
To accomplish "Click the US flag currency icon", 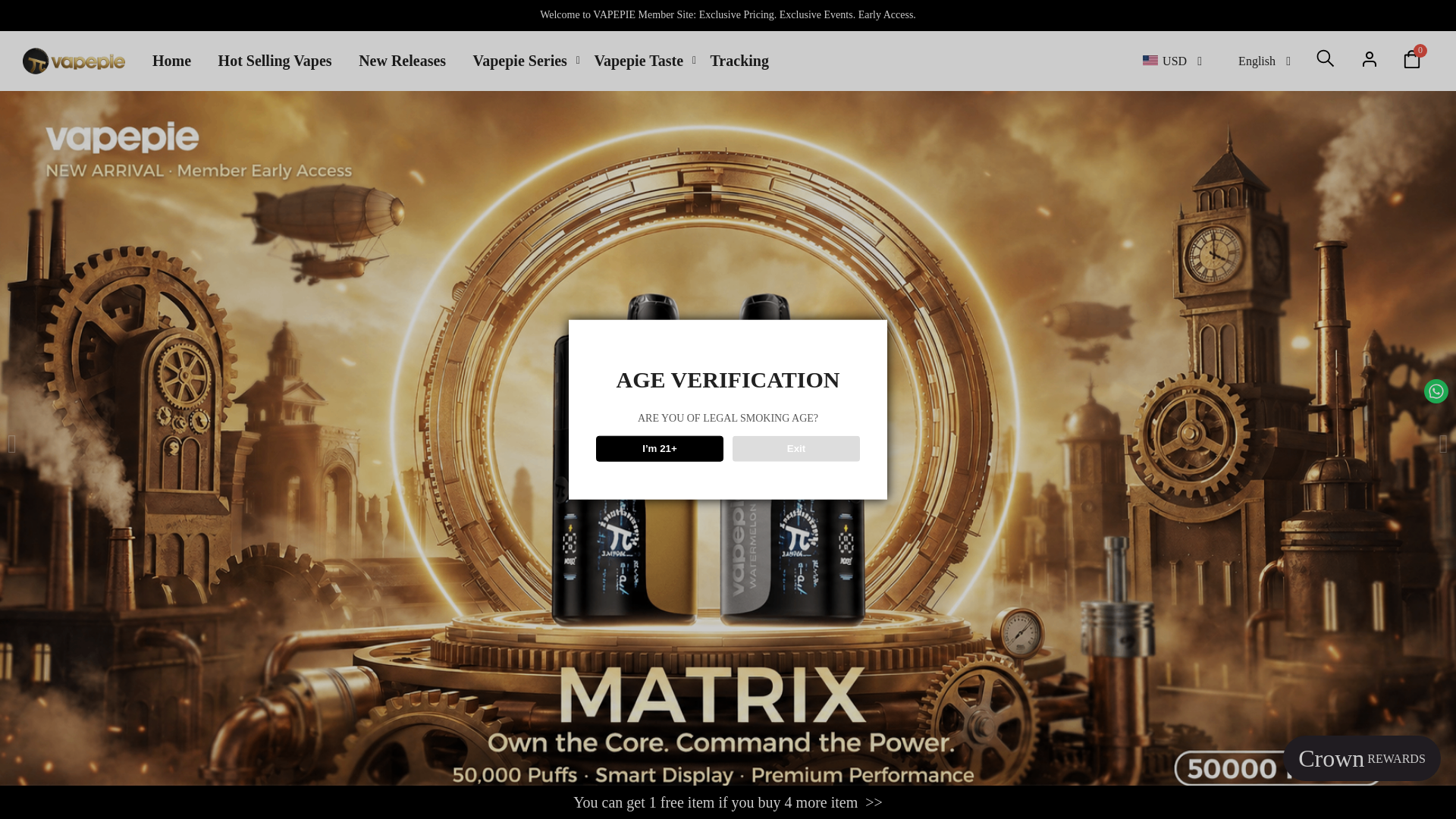I will point(1150,61).
